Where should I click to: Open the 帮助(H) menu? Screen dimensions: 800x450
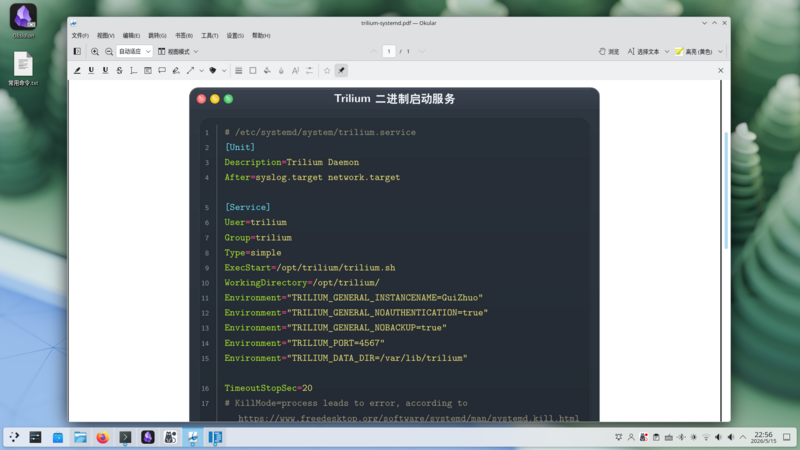coord(261,36)
